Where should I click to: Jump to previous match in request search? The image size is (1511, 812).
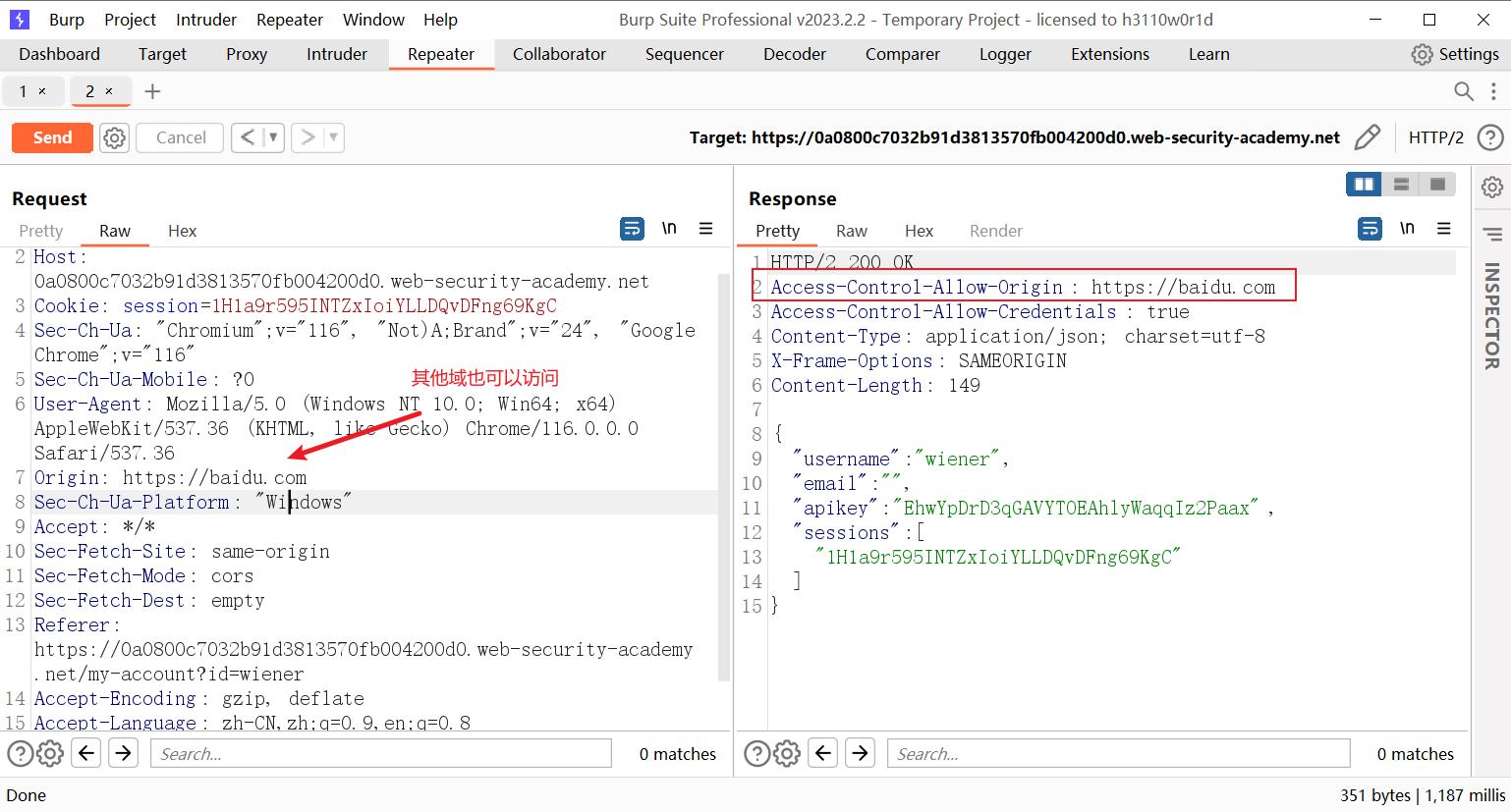[x=86, y=753]
